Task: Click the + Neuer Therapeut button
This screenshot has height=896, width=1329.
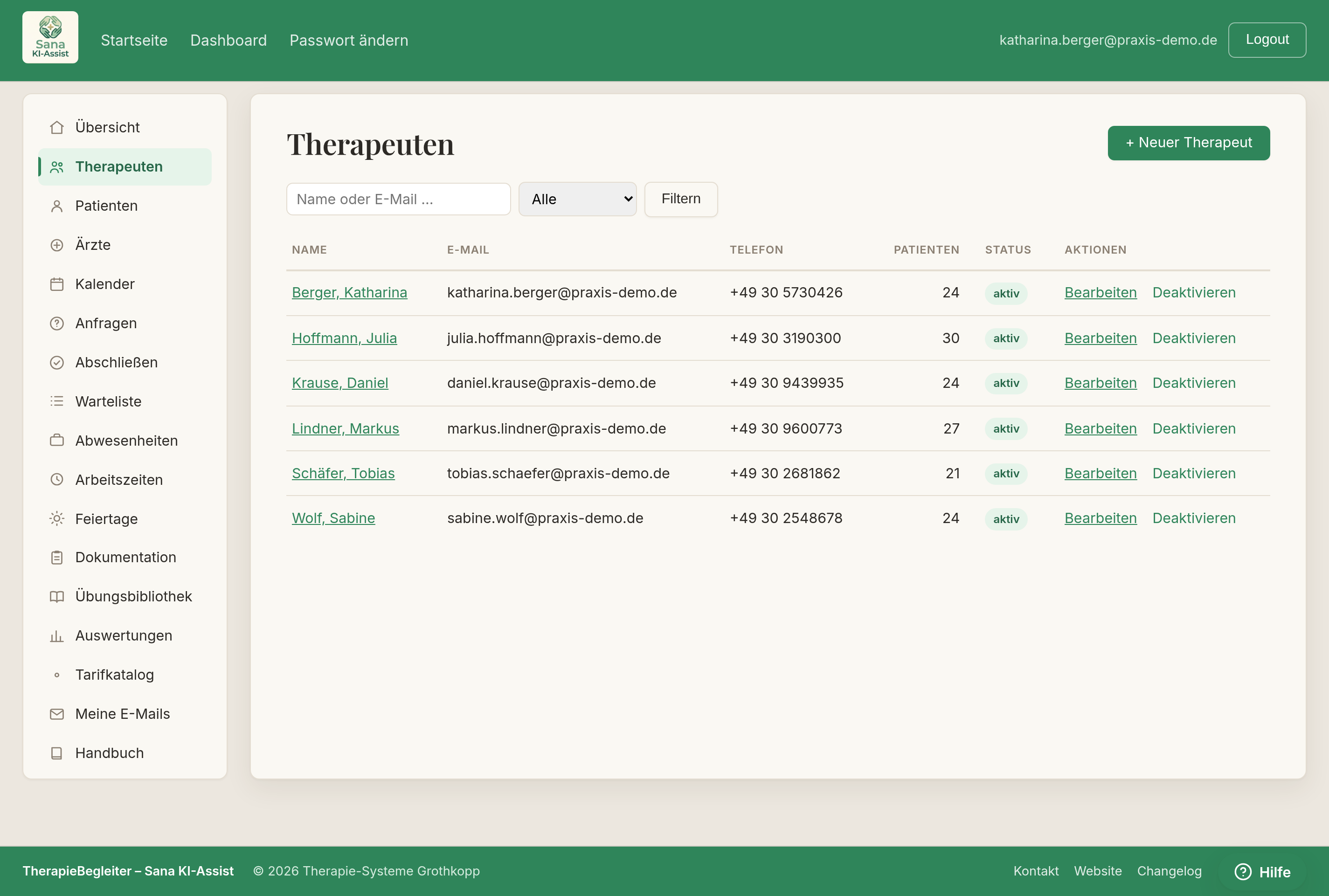Action: click(x=1188, y=143)
